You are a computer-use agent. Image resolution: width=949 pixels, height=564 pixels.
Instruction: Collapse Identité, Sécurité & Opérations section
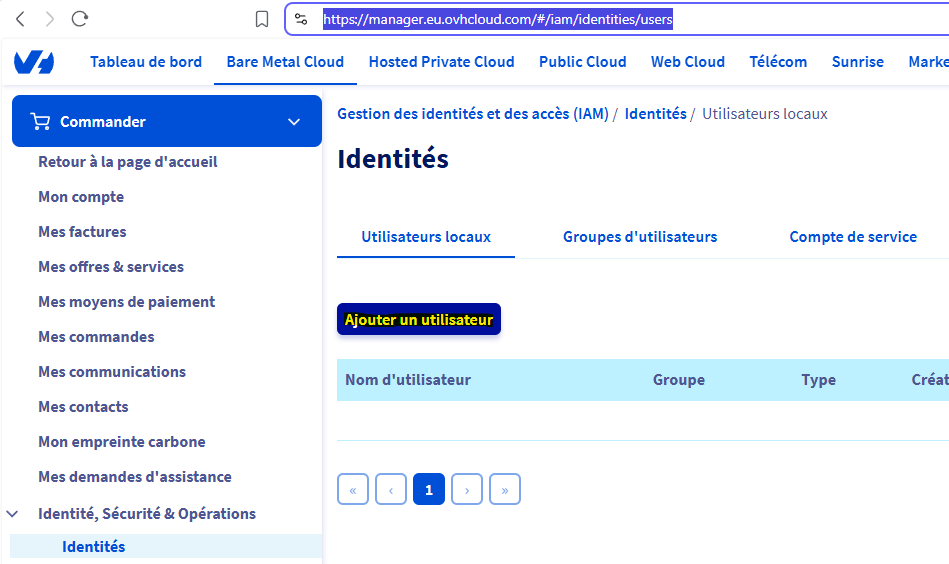(13, 514)
